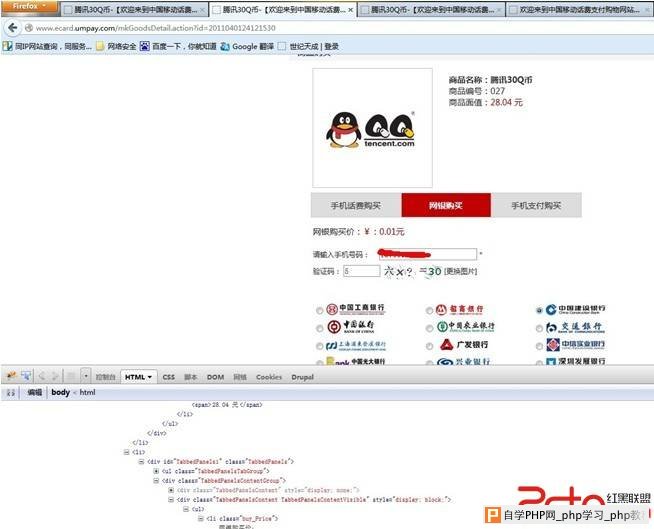The width and height of the screenshot is (654, 529).
Task: Select radio button for 中国农业银行
Action: (429, 329)
